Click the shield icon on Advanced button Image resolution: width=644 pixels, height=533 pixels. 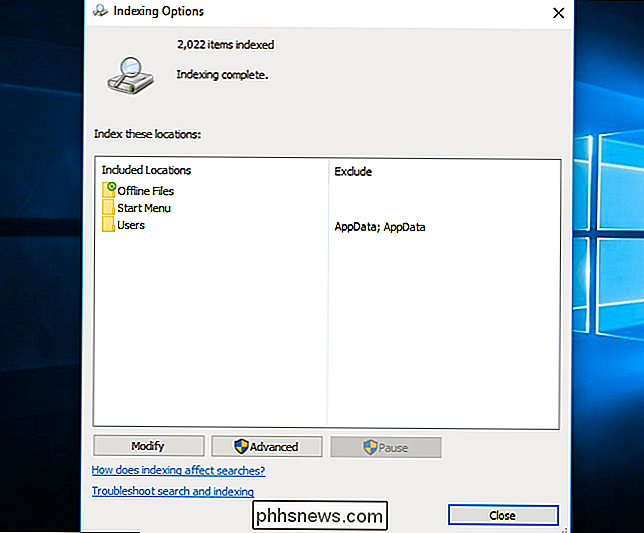point(241,446)
